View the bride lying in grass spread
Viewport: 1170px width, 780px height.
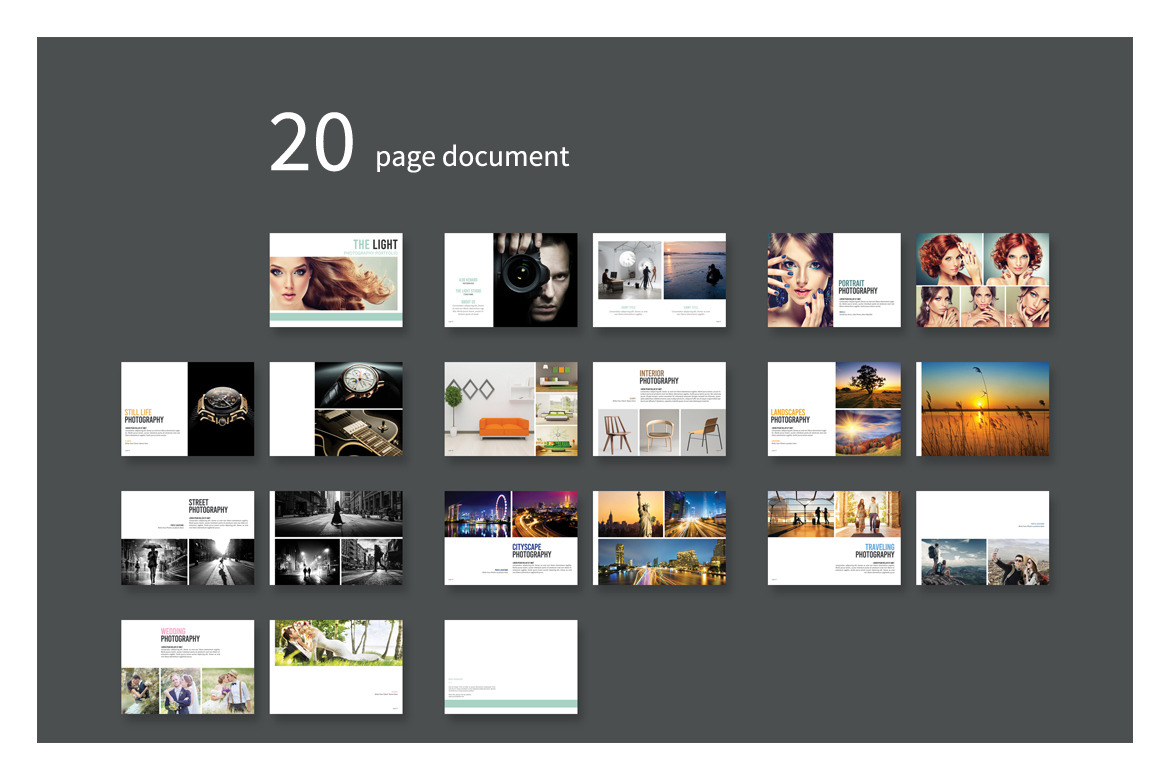click(x=337, y=666)
